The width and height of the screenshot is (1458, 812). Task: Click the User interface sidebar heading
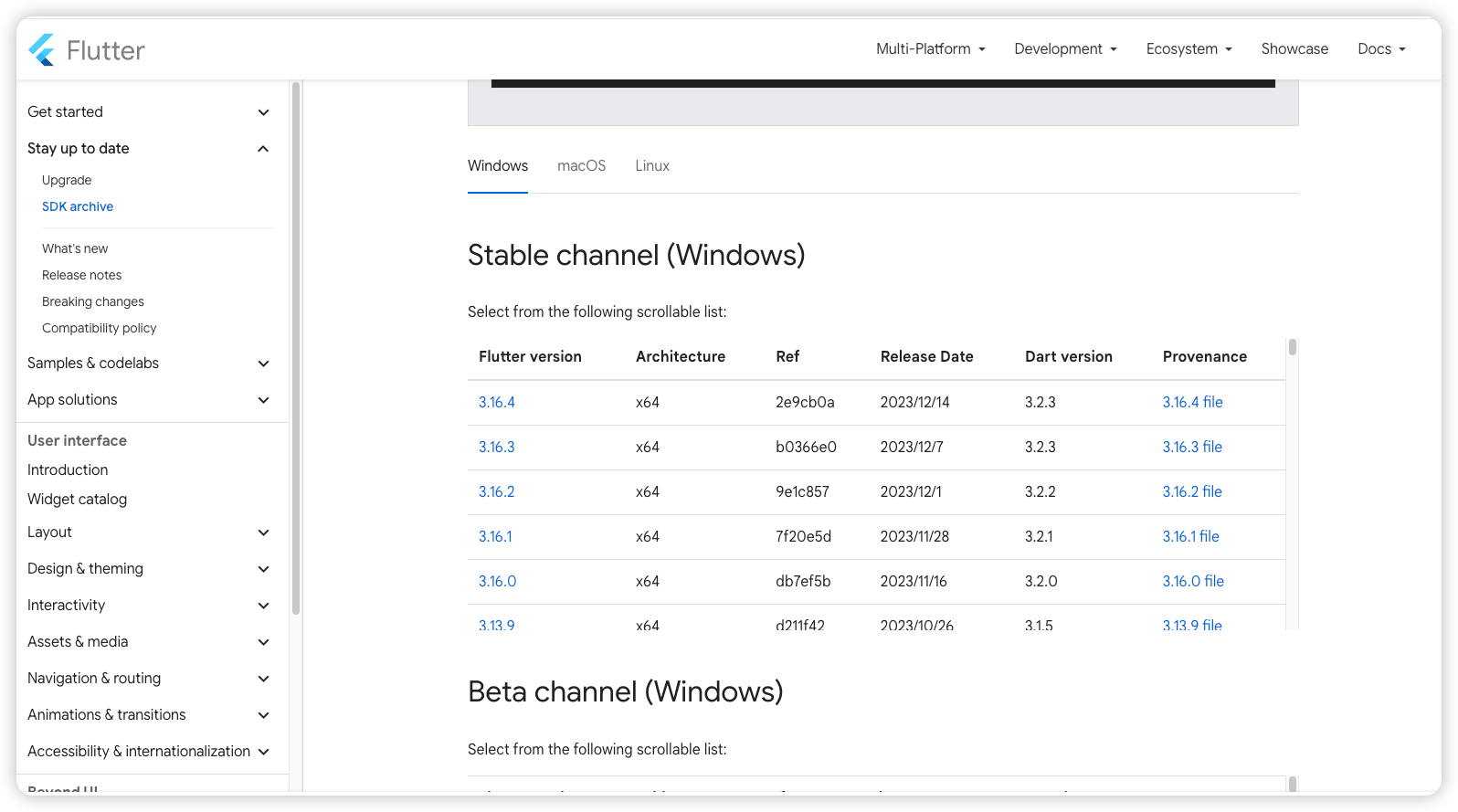(x=77, y=440)
